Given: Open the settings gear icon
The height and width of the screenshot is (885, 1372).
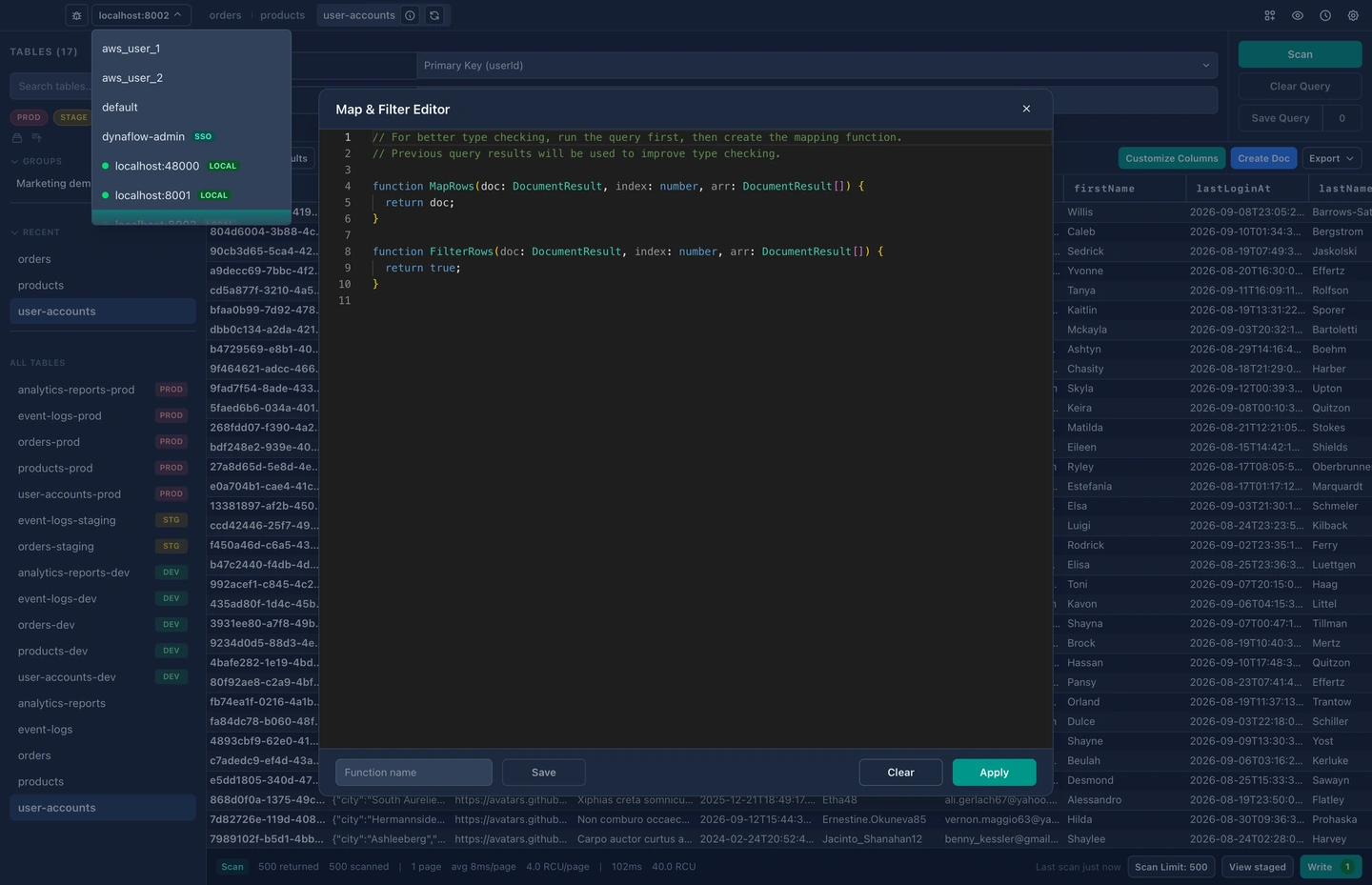Looking at the screenshot, I should (1353, 15).
